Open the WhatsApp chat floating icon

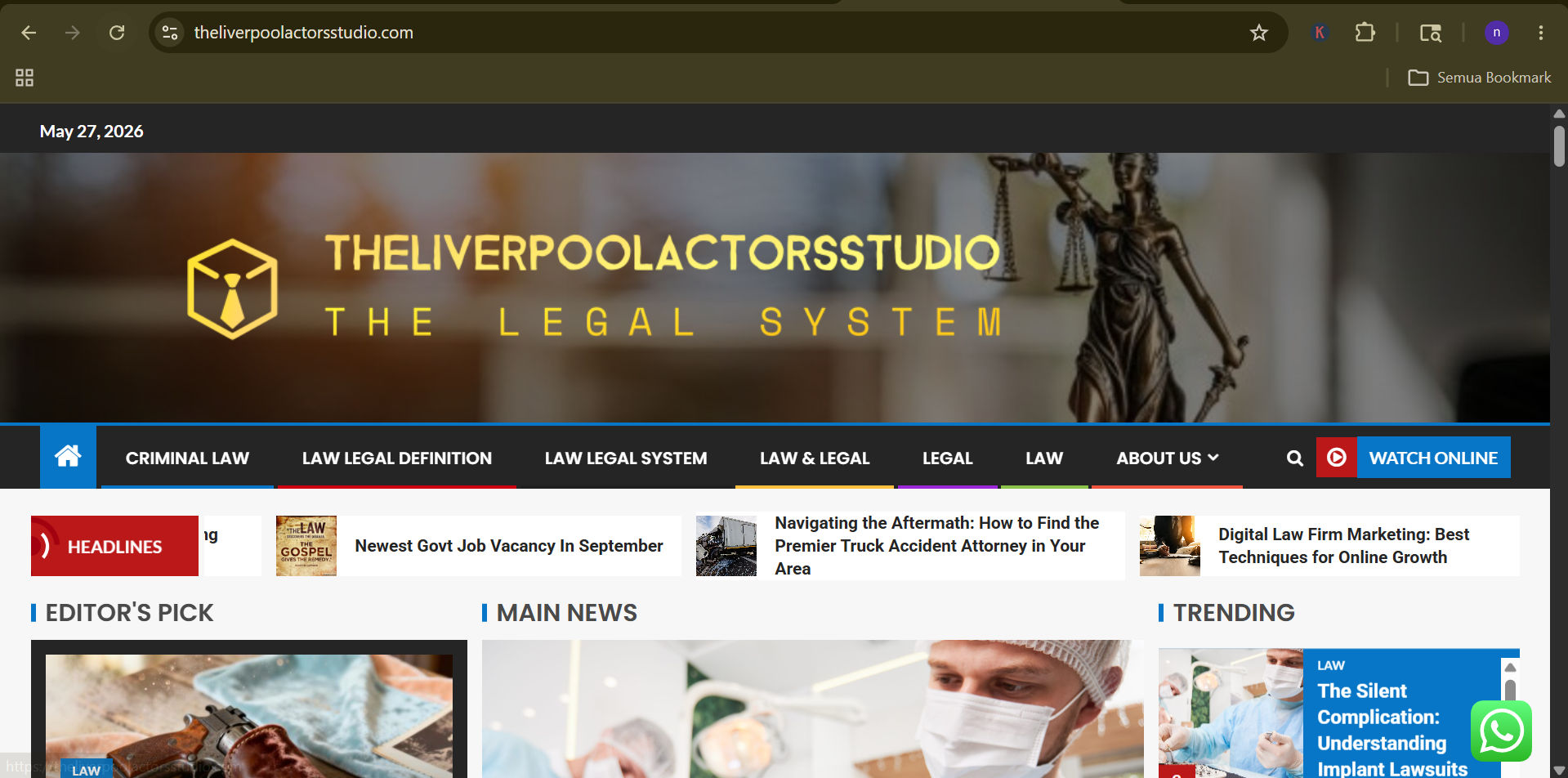tap(1501, 731)
